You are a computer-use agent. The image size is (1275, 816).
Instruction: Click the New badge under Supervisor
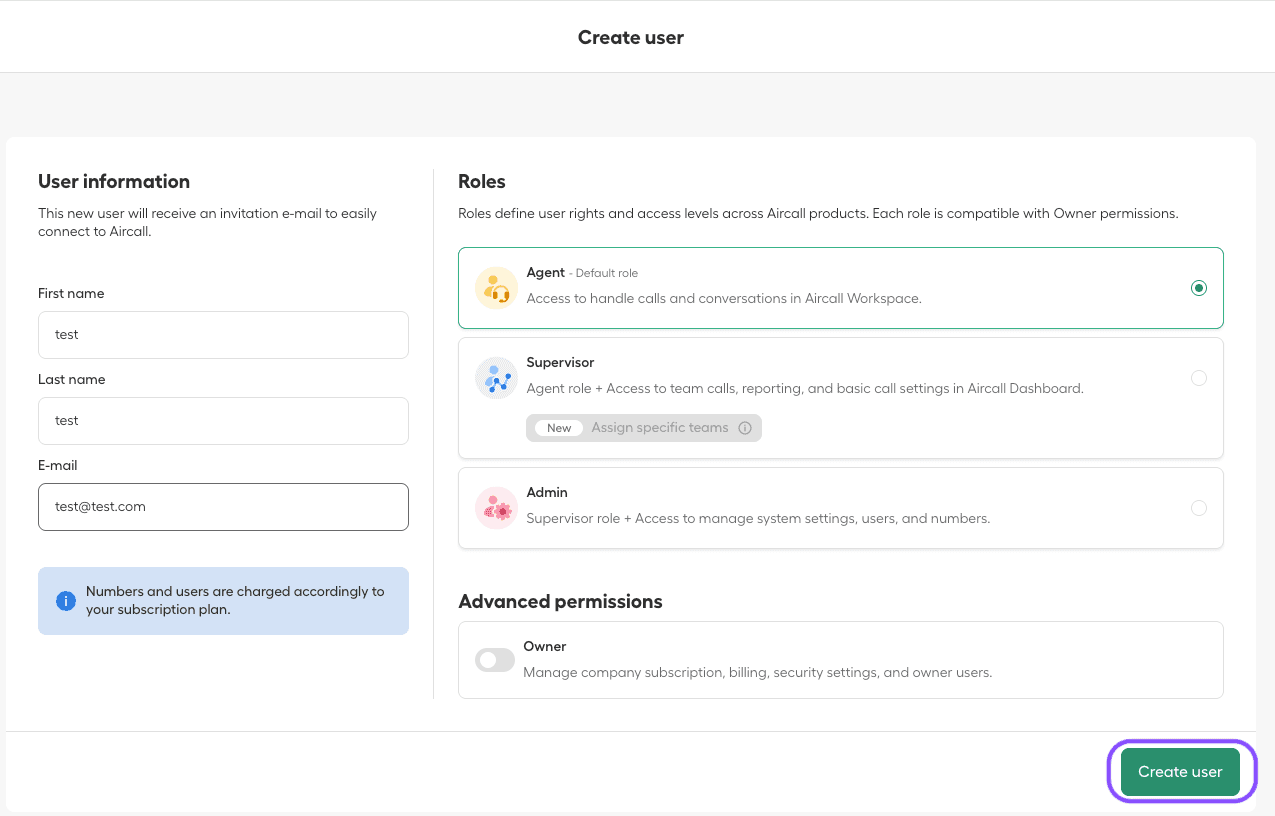pyautogui.click(x=559, y=428)
